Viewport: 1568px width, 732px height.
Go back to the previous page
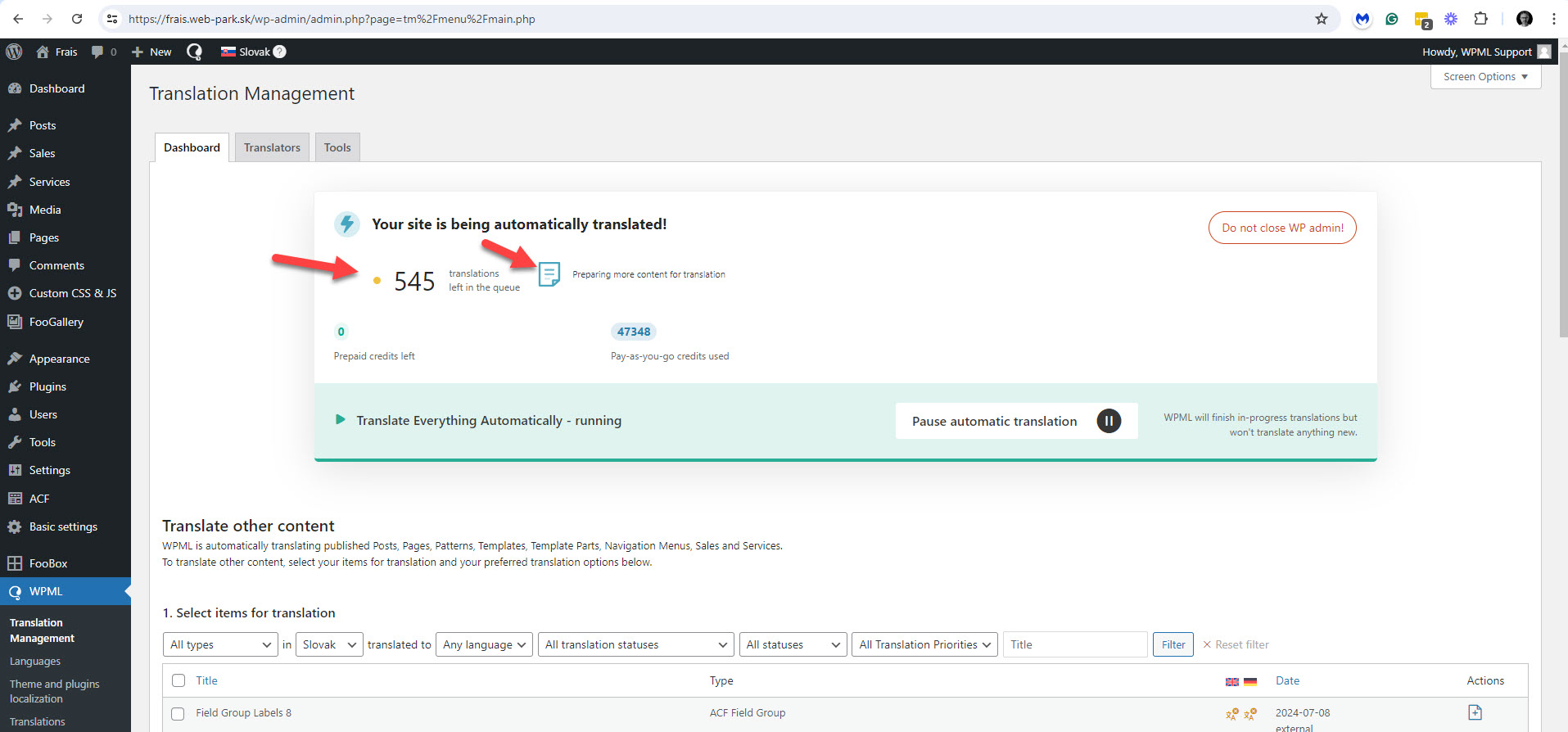click(18, 19)
